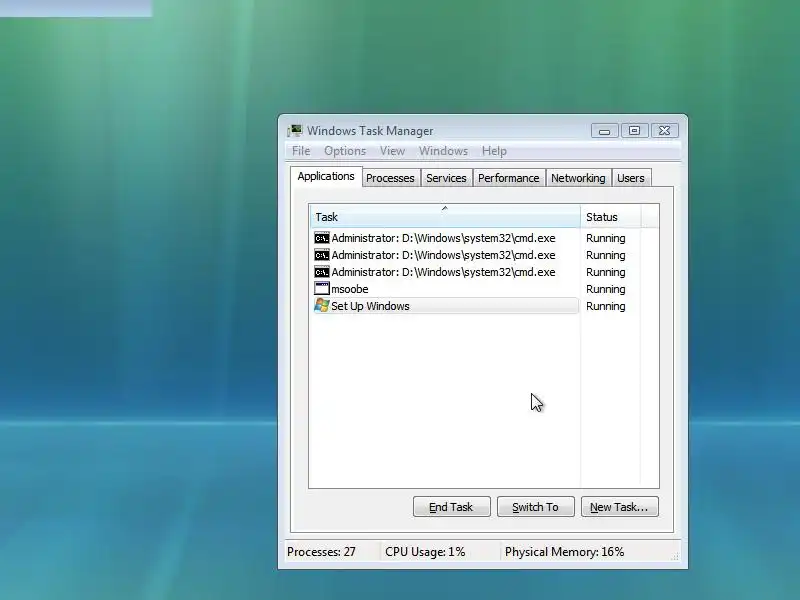Sort by the Task column header
Image resolution: width=800 pixels, height=600 pixels.
(445, 216)
